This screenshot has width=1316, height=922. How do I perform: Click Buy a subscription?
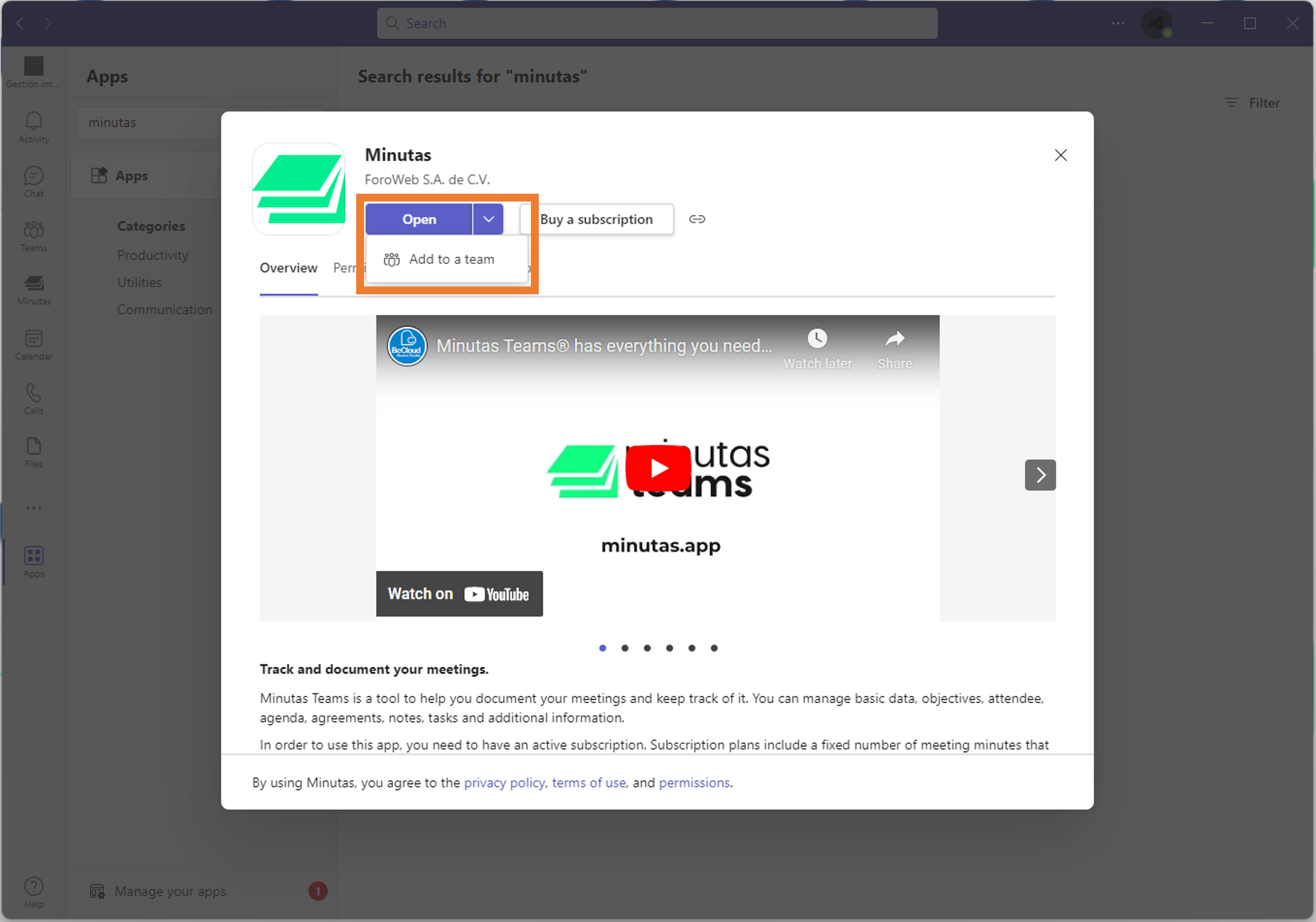pyautogui.click(x=596, y=219)
